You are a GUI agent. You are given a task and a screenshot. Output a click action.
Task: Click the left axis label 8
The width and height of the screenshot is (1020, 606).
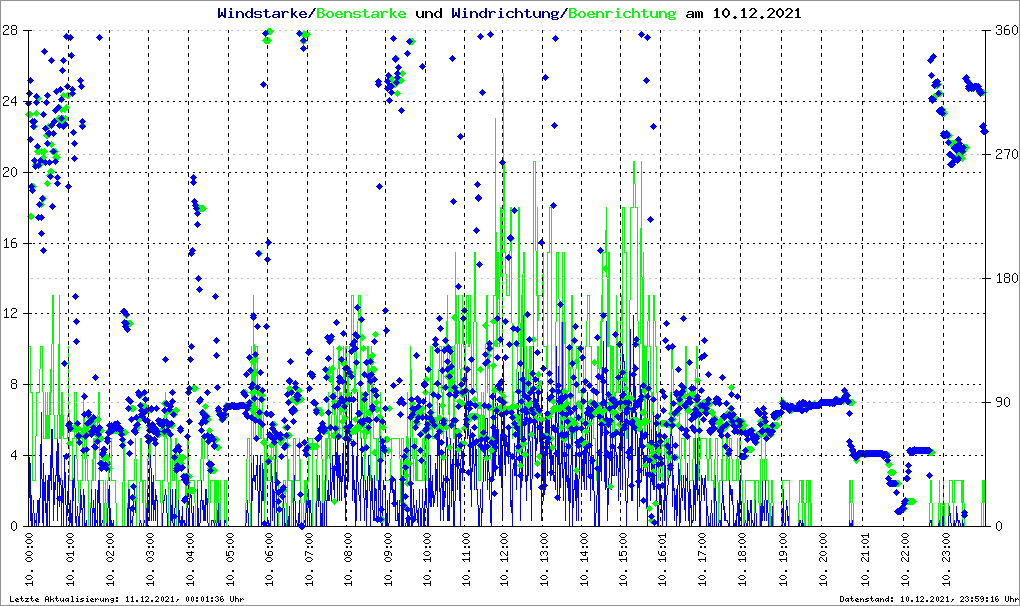click(14, 384)
